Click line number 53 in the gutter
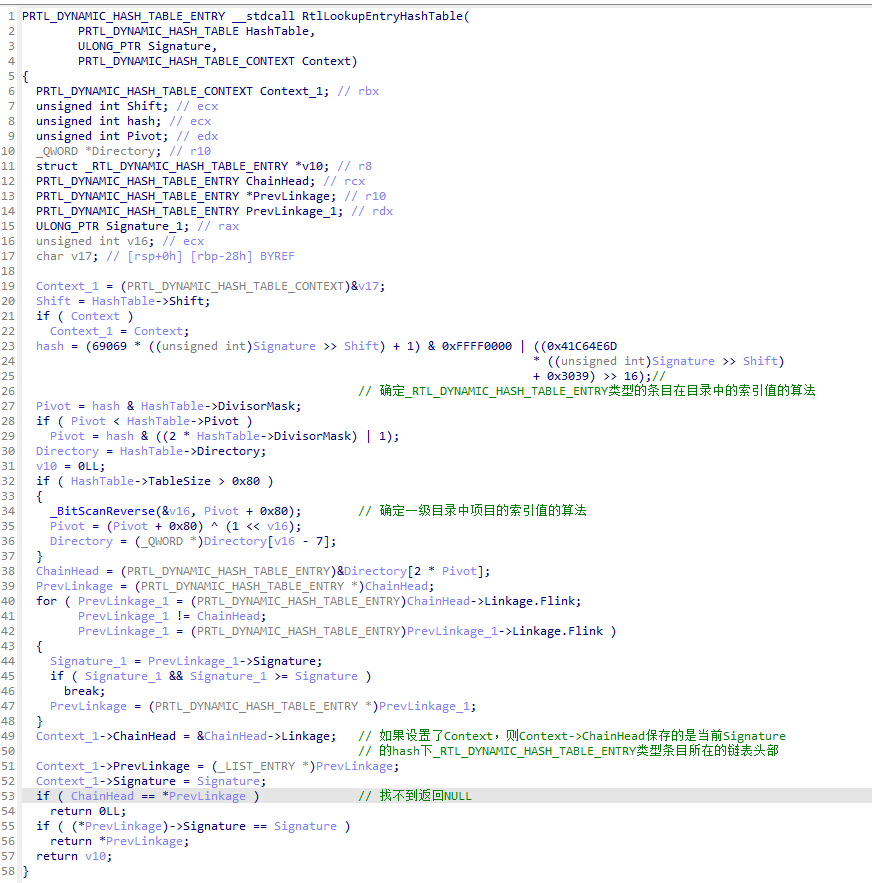872x883 pixels. [x=8, y=796]
